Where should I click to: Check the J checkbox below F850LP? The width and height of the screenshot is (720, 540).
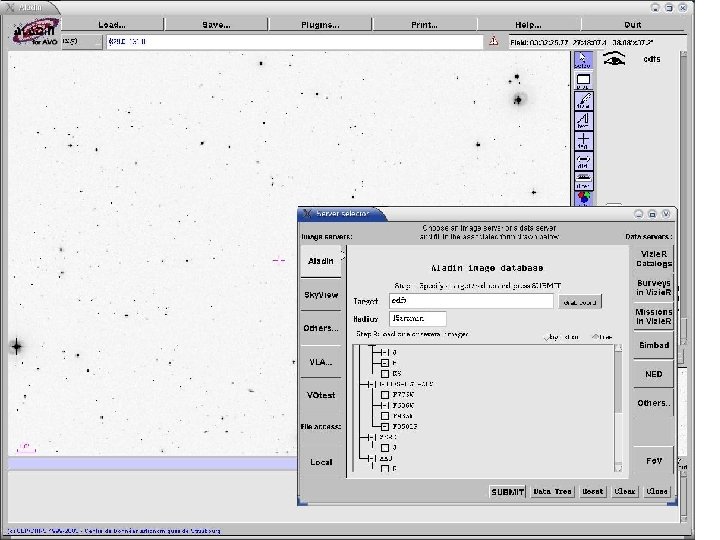click(x=385, y=448)
